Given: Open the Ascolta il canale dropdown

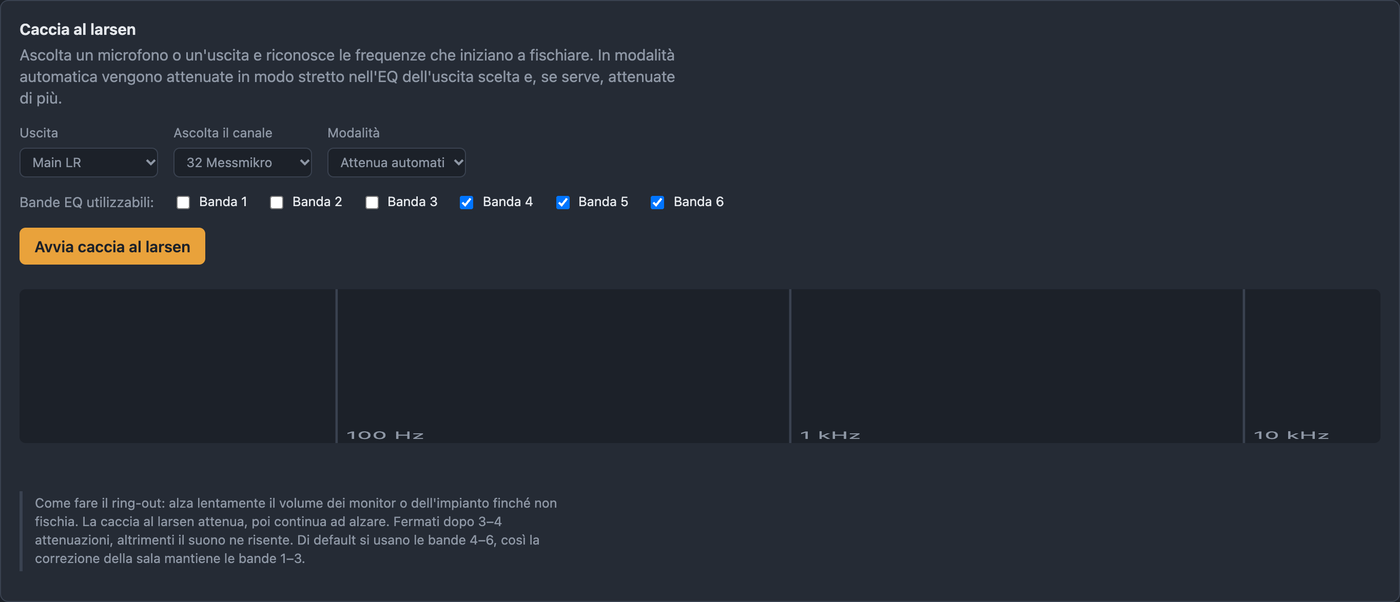Looking at the screenshot, I should (243, 162).
